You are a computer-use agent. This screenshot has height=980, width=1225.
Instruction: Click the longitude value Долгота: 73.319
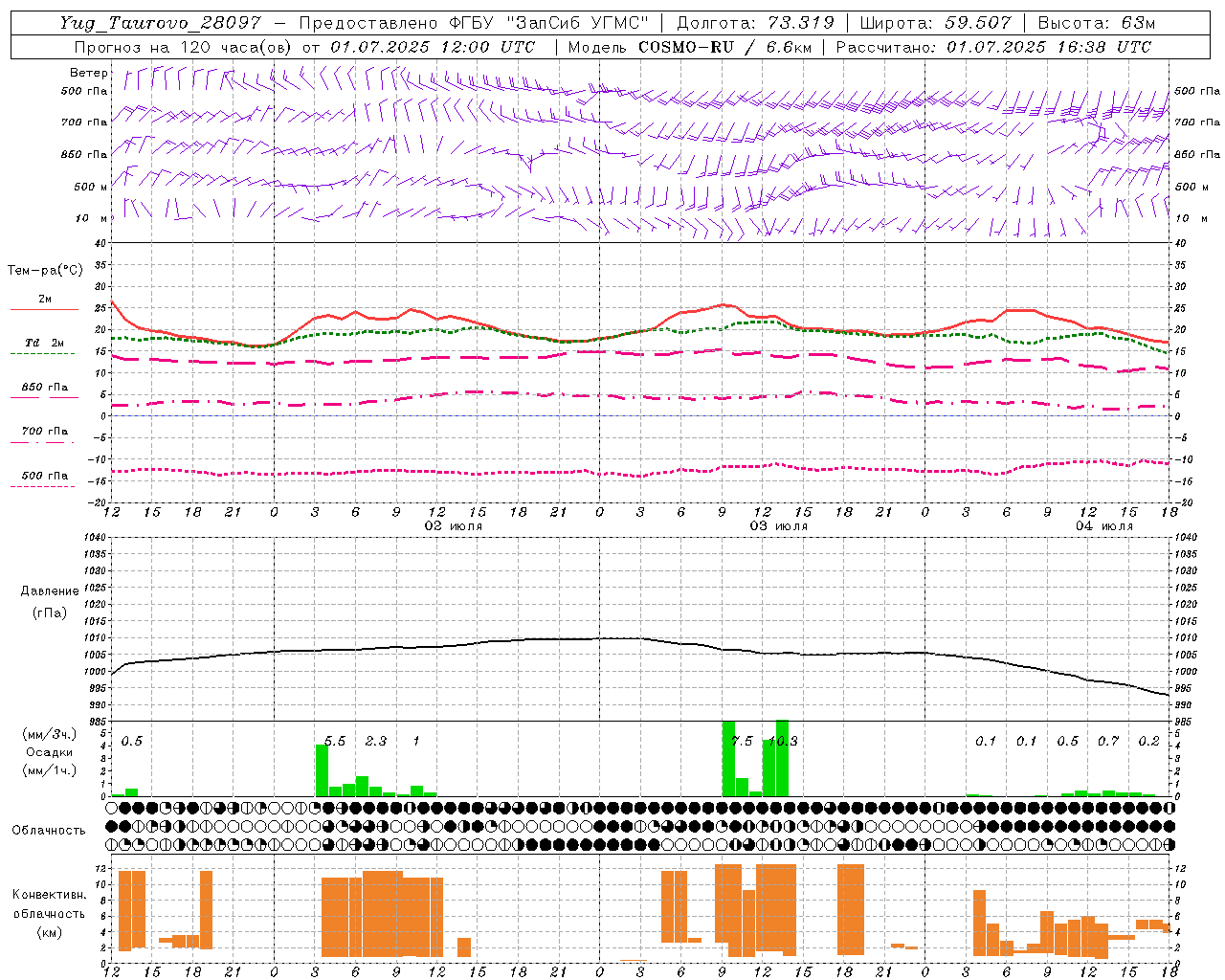755,23
